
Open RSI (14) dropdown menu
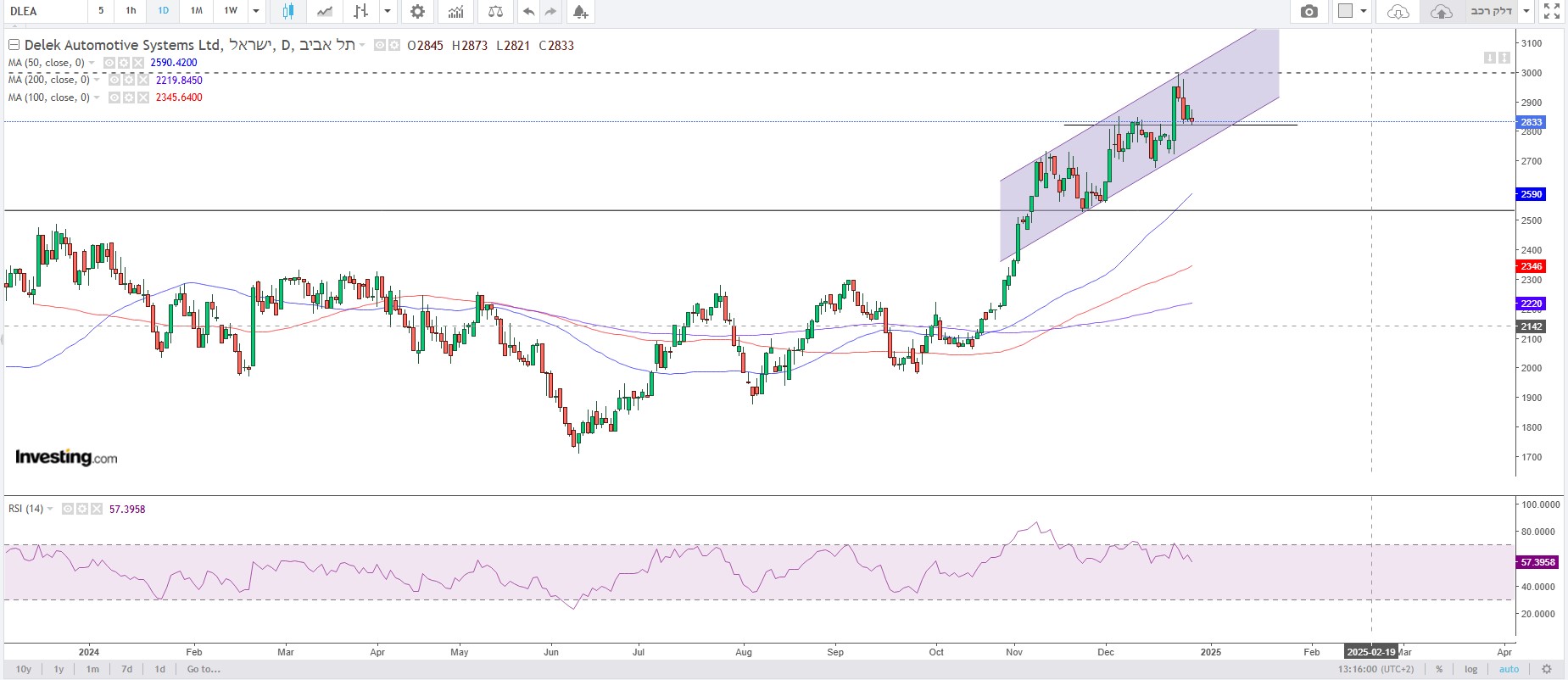[50, 509]
